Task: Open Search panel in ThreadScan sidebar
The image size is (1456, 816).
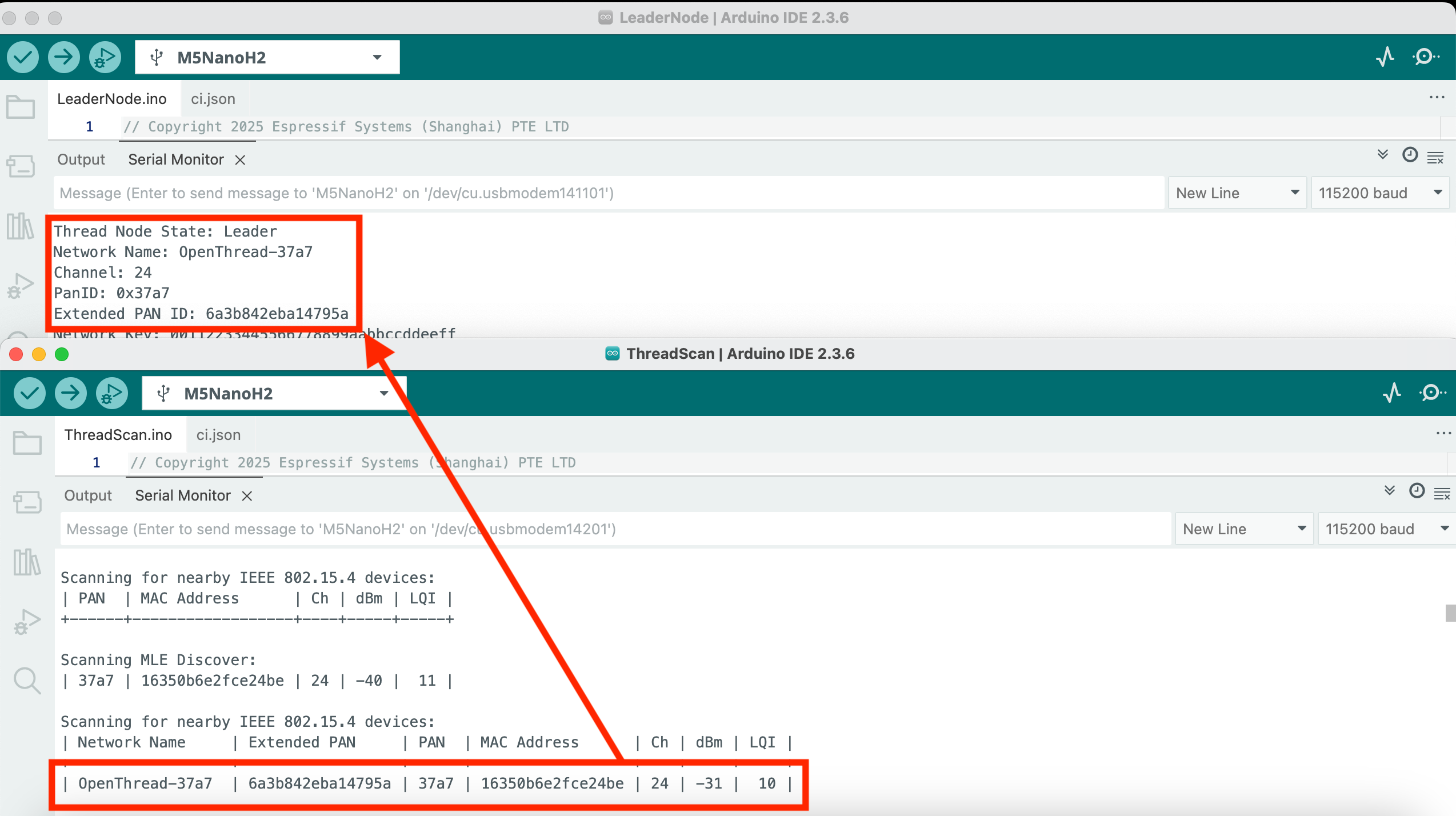Action: coord(27,681)
